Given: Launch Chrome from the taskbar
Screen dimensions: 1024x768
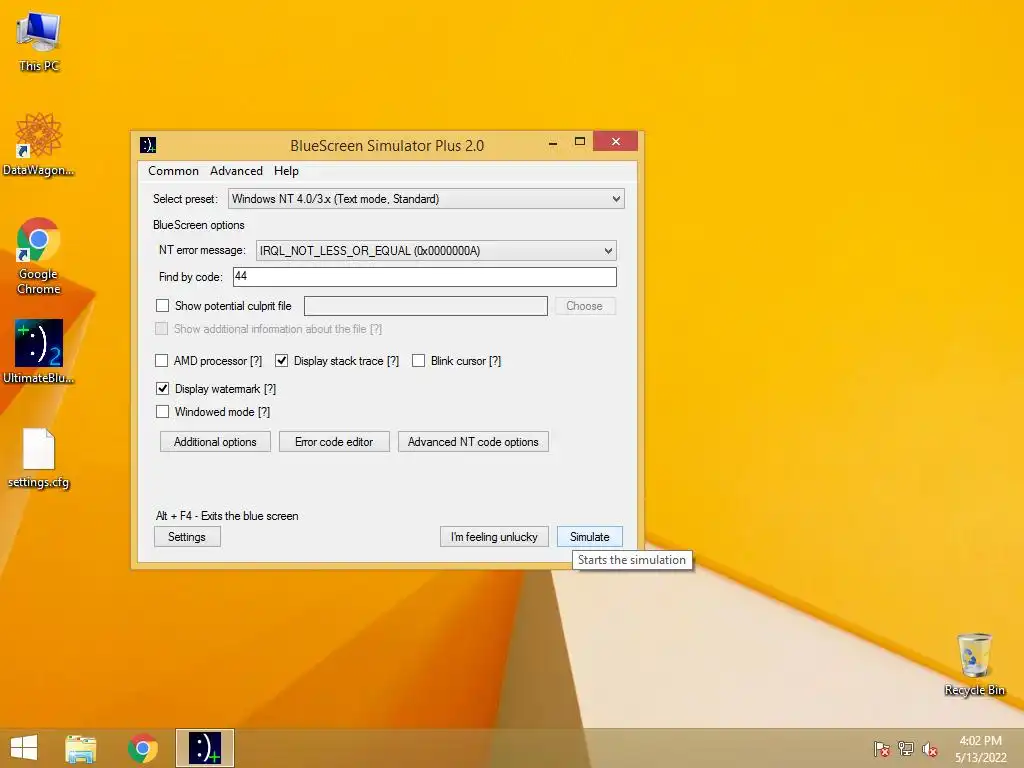Looking at the screenshot, I should [x=142, y=748].
